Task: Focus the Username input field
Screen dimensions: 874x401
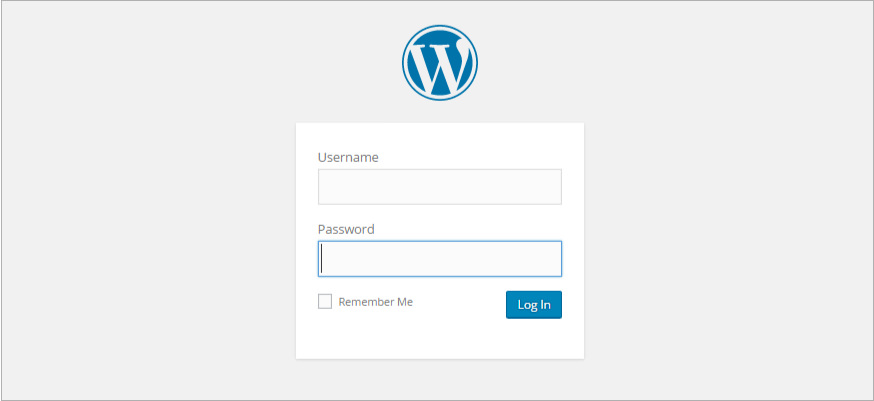Action: (440, 187)
